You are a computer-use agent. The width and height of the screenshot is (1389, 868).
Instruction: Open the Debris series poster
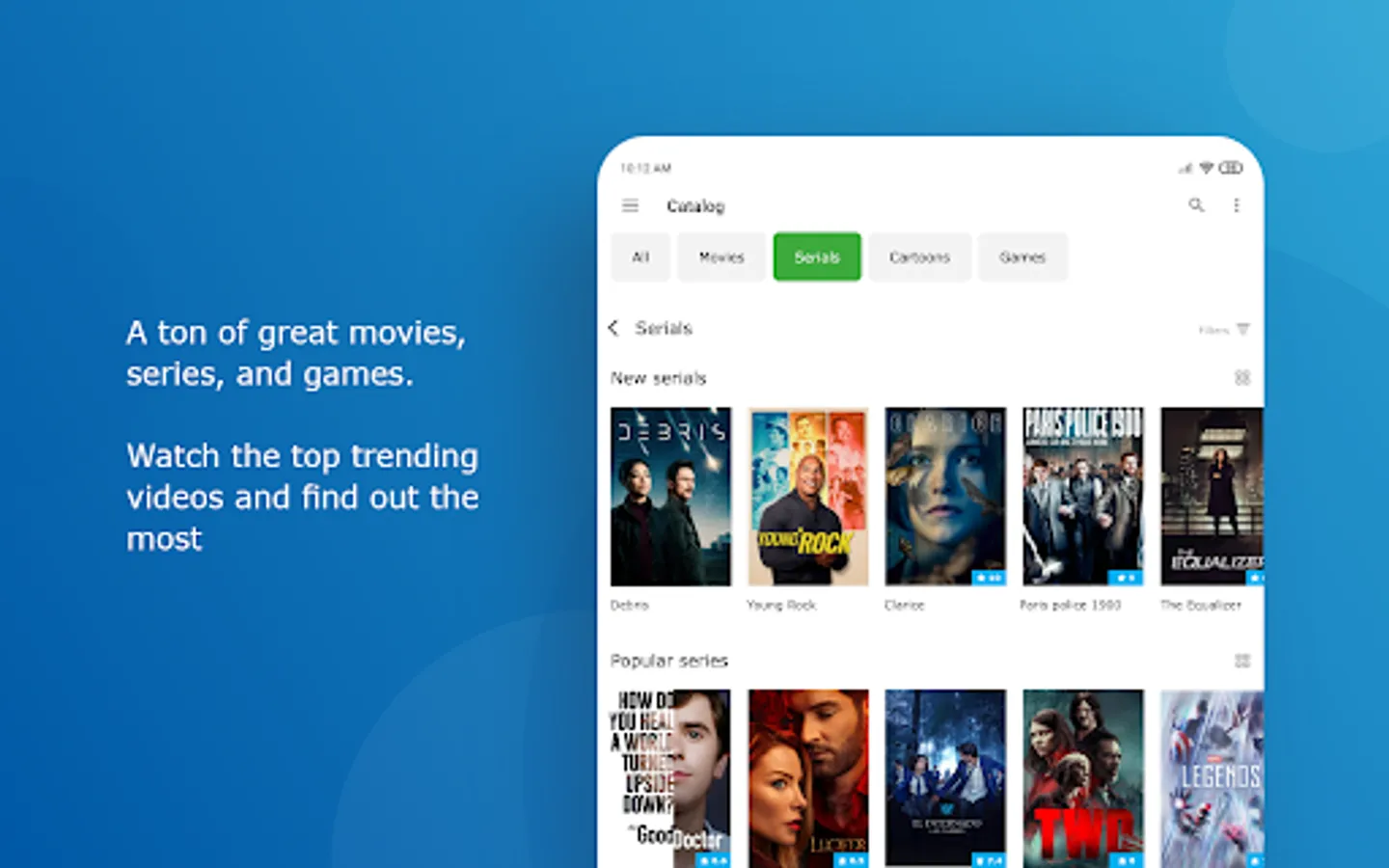[x=670, y=497]
